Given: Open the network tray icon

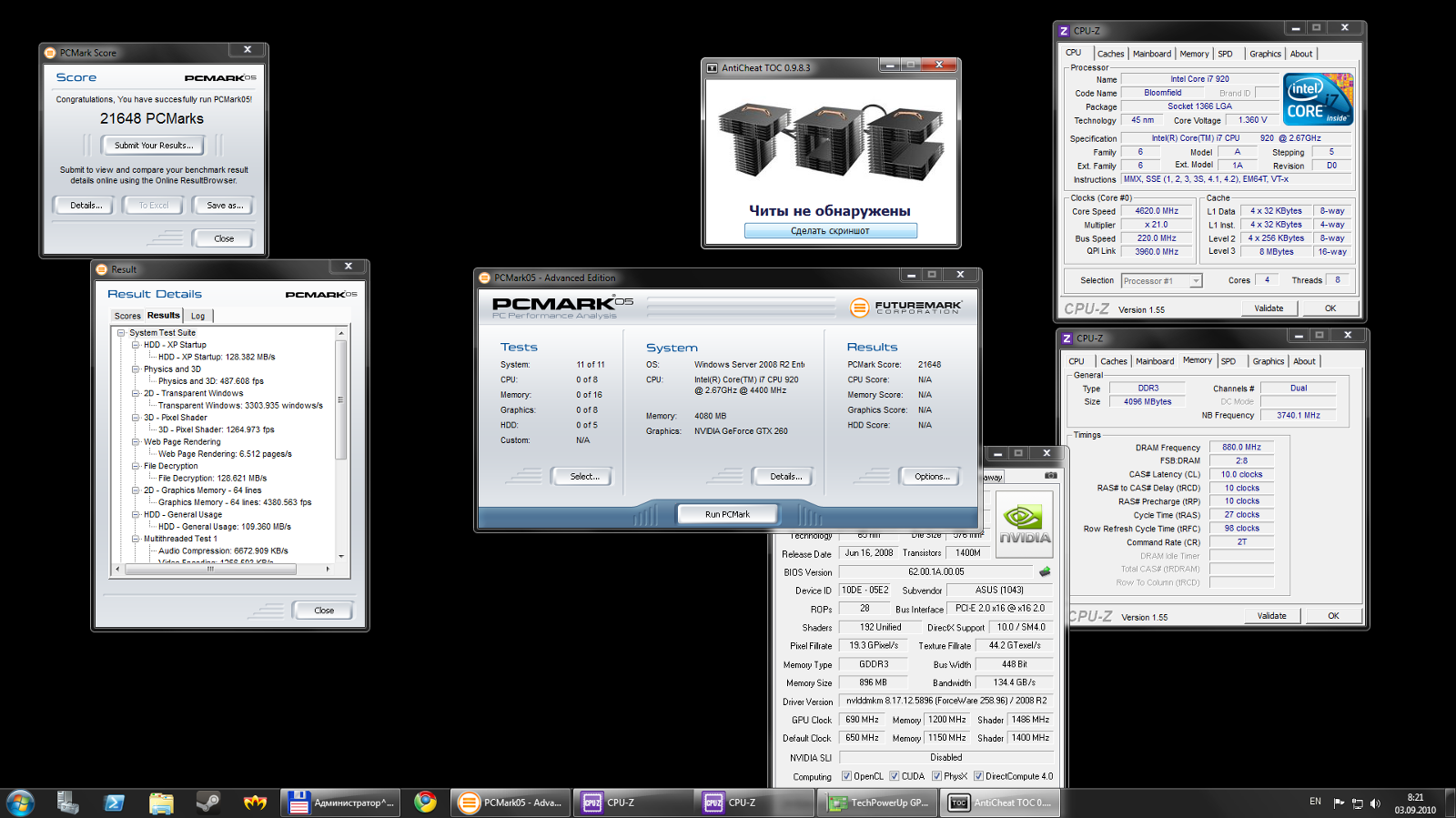Looking at the screenshot, I should click(1357, 803).
